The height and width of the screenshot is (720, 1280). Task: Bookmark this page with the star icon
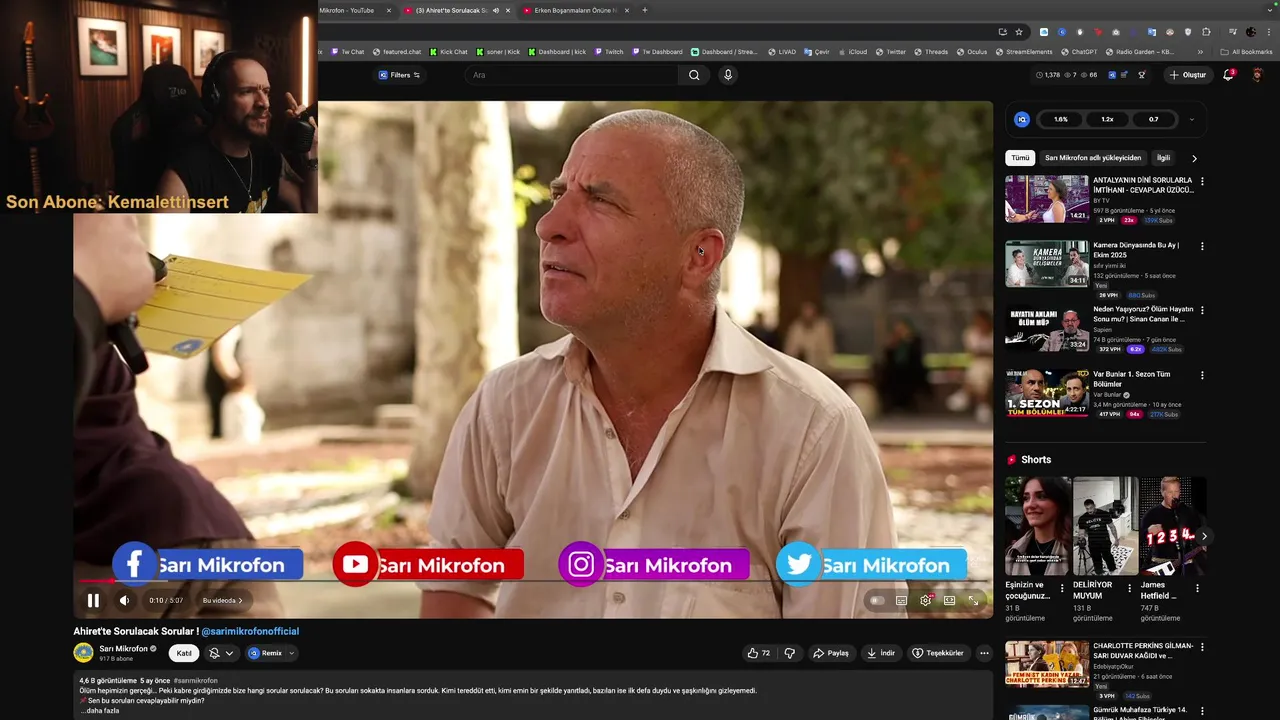pyautogui.click(x=1019, y=32)
